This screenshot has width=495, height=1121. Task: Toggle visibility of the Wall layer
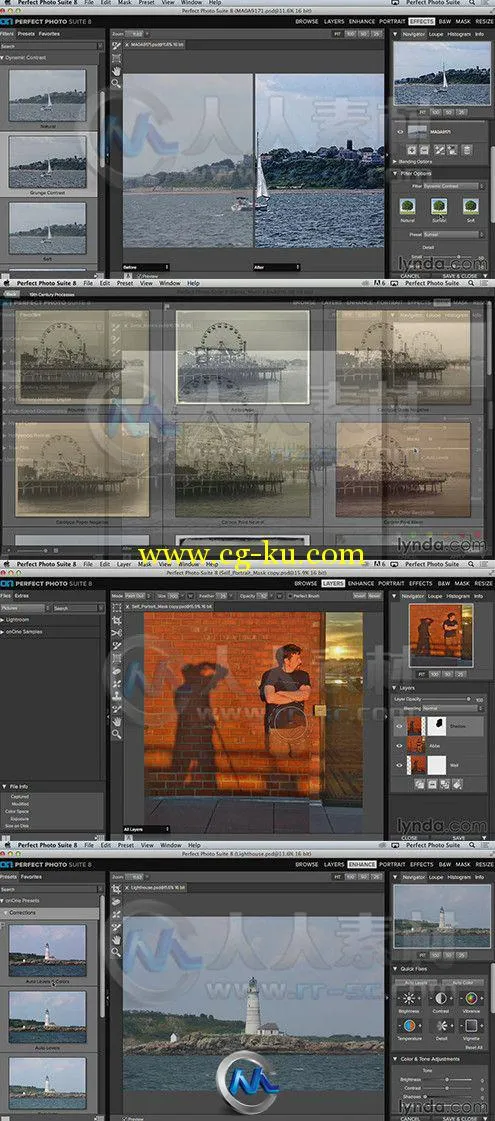tap(400, 765)
